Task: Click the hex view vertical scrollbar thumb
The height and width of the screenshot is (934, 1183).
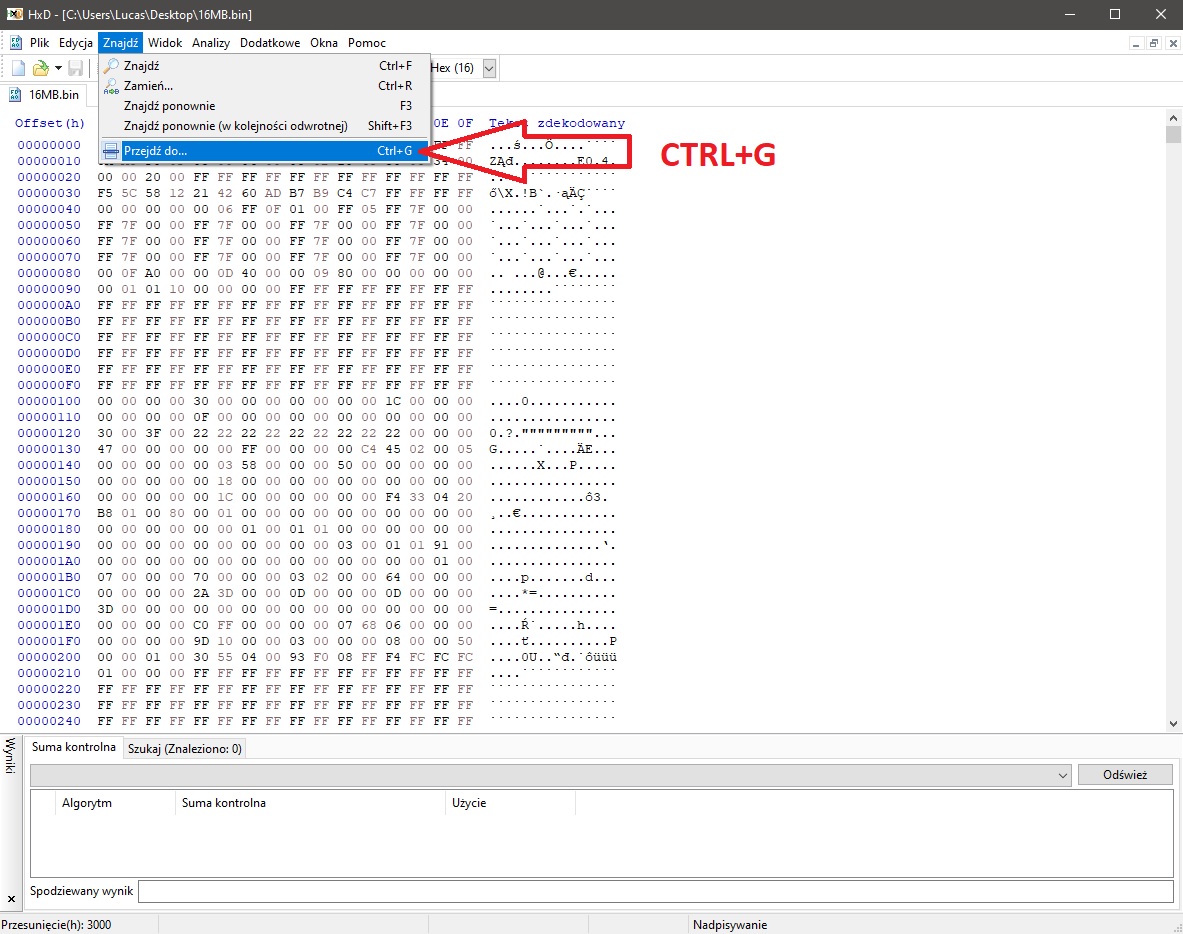Action: pos(1173,134)
